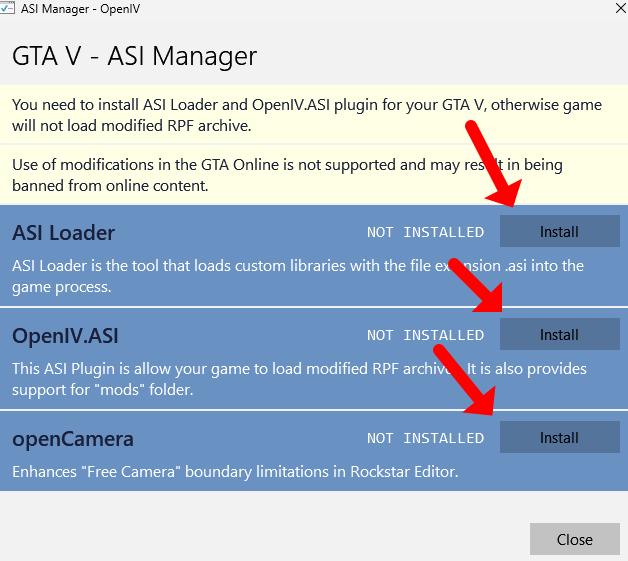Install the OpenIV.ASI plugin
The width and height of the screenshot is (628, 561).
559,335
